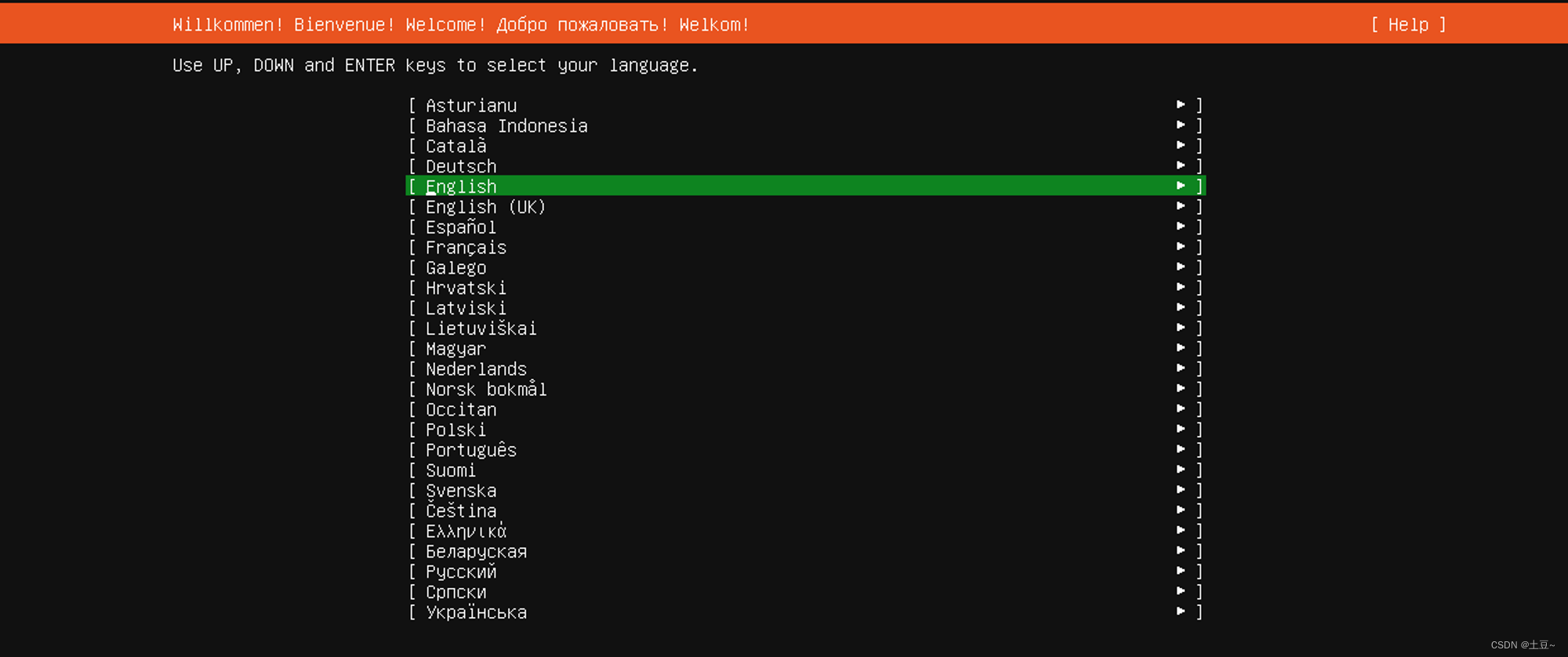
Task: Select Suomi language
Action: [805, 470]
